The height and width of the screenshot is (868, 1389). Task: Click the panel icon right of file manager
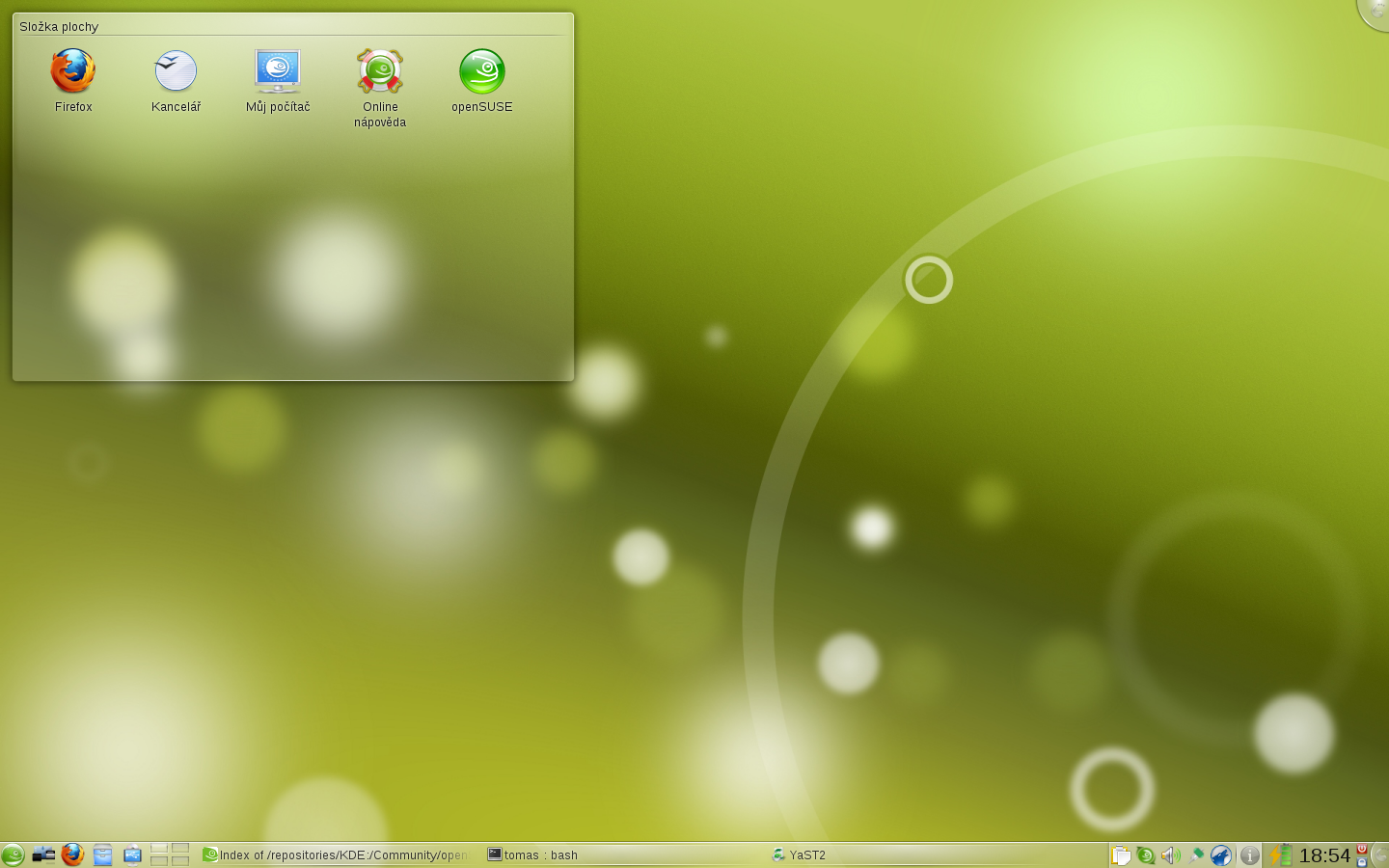coord(132,854)
